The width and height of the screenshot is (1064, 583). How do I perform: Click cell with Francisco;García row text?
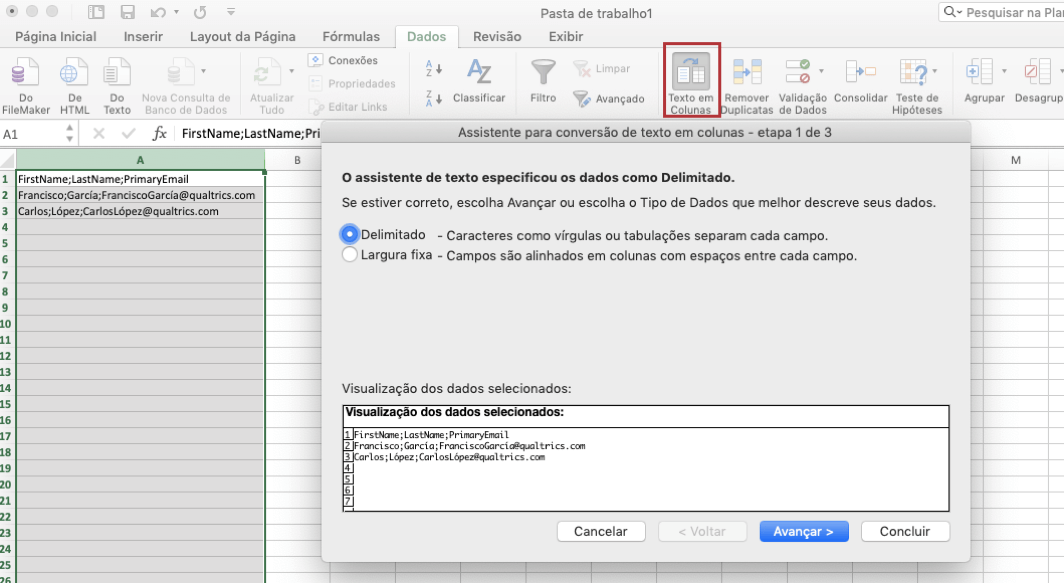pos(140,195)
